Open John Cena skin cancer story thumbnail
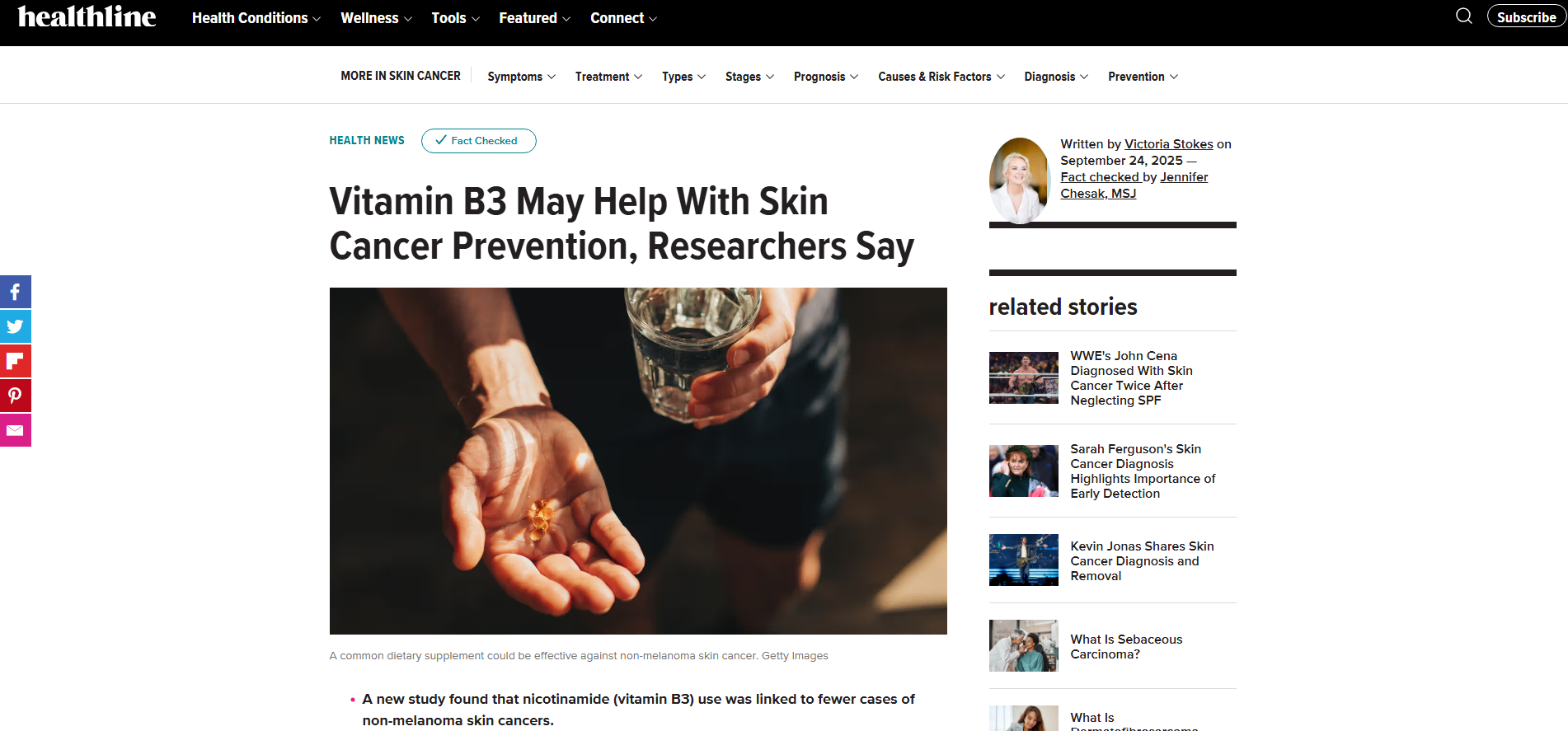 1023,377
